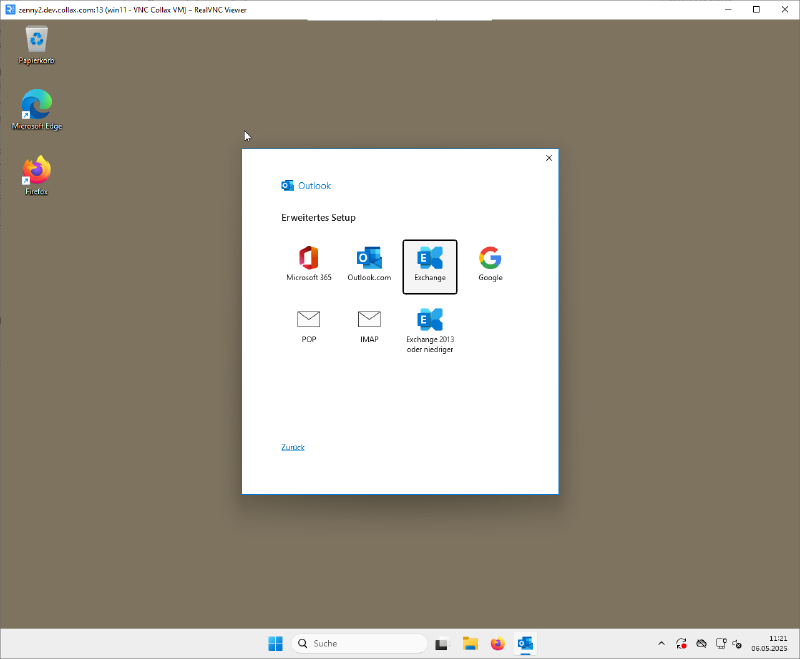Pick the Exchange account type
This screenshot has width=800, height=659.
(x=430, y=267)
